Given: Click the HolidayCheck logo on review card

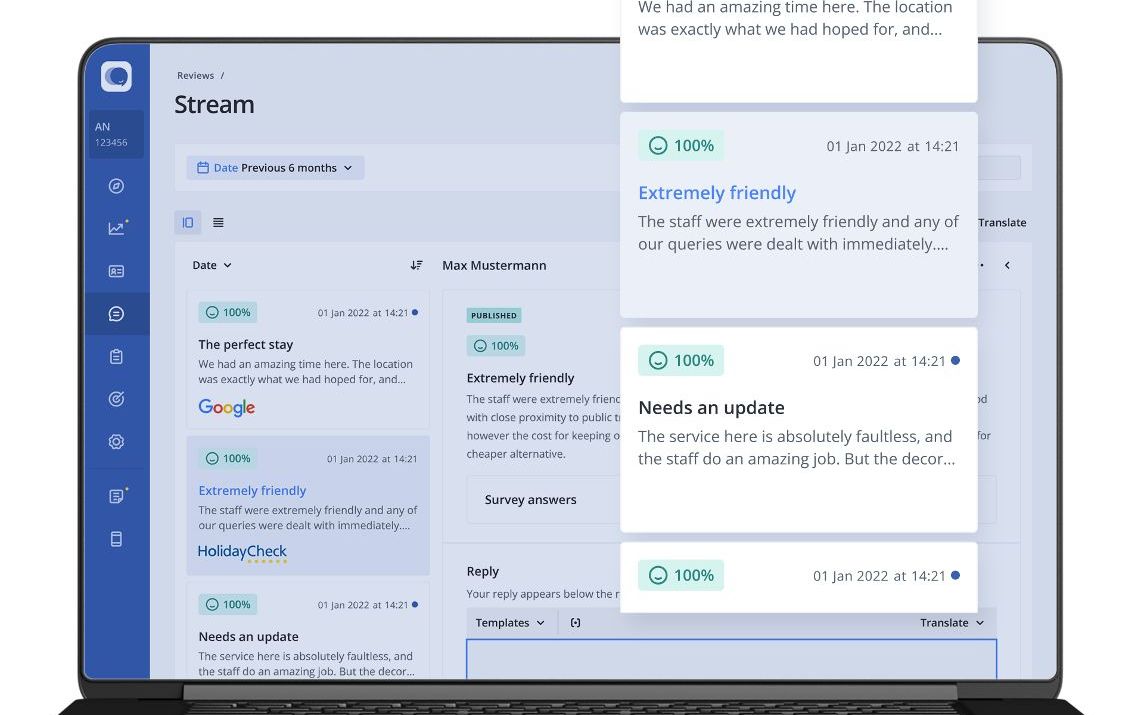Looking at the screenshot, I should tap(242, 552).
